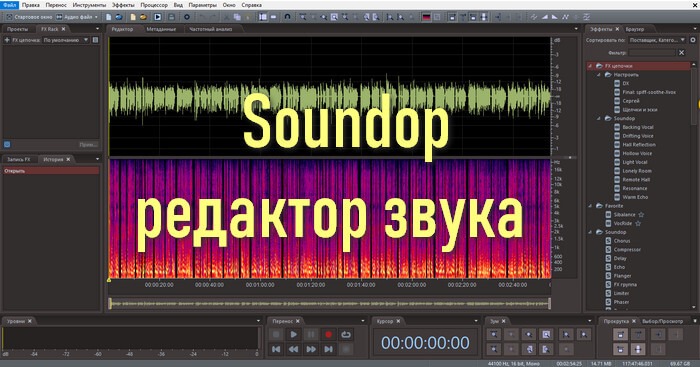This screenshot has height=367, width=700.
Task: Open the Перенос panel options dropdown arrow
Action: point(363,321)
